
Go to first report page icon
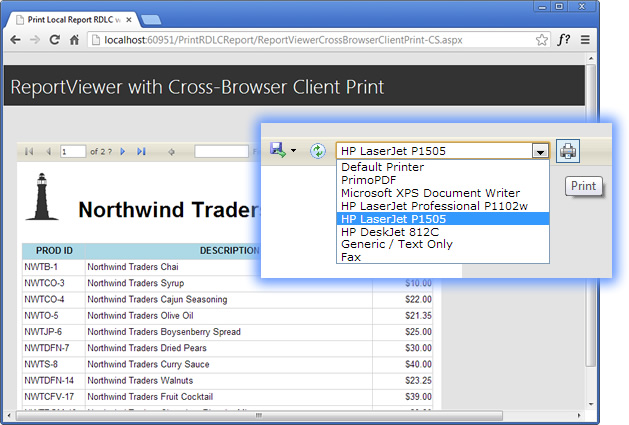(29, 151)
